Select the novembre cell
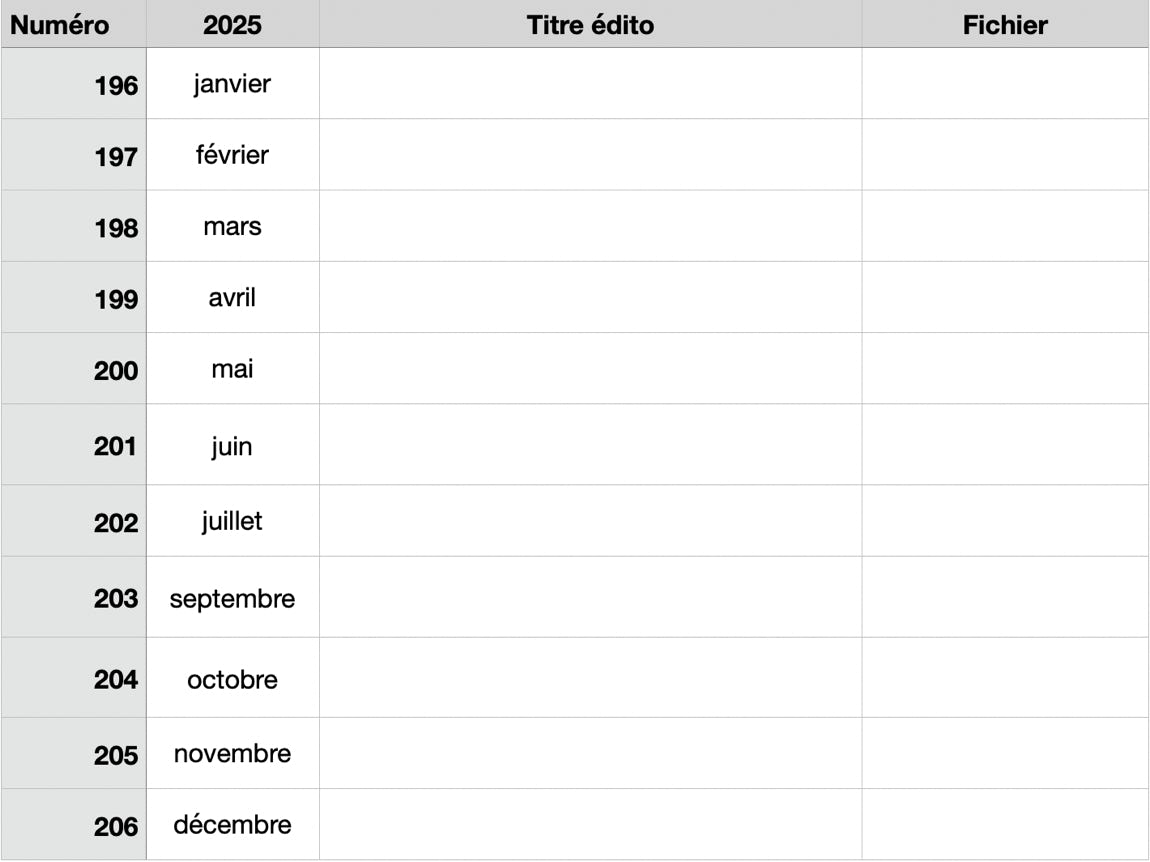This screenshot has width=1150, height=862. tap(232, 753)
